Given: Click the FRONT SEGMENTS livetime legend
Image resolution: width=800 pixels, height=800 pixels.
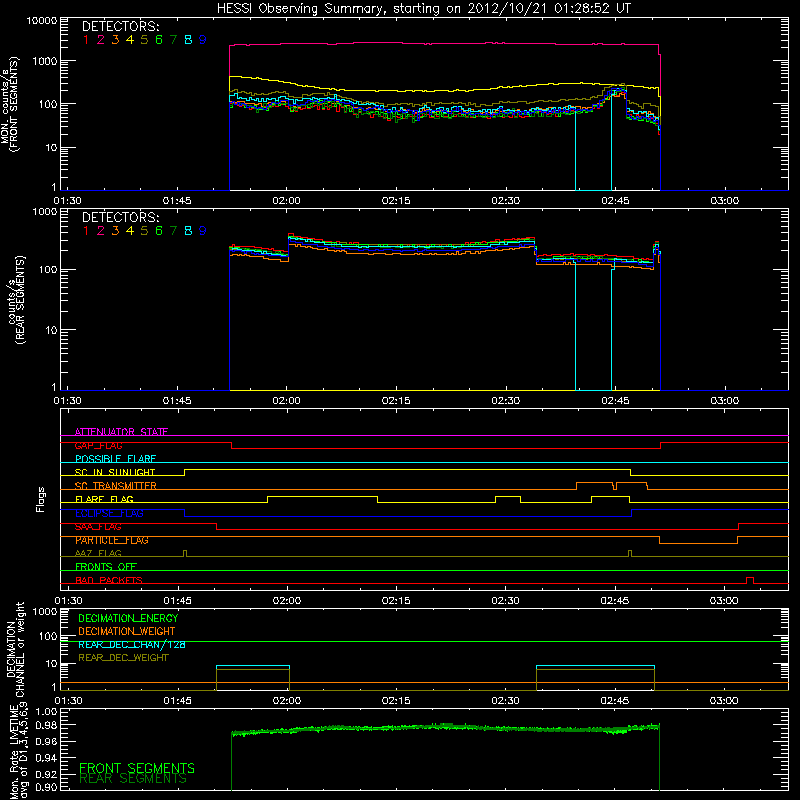Looking at the screenshot, I should click(x=137, y=768).
